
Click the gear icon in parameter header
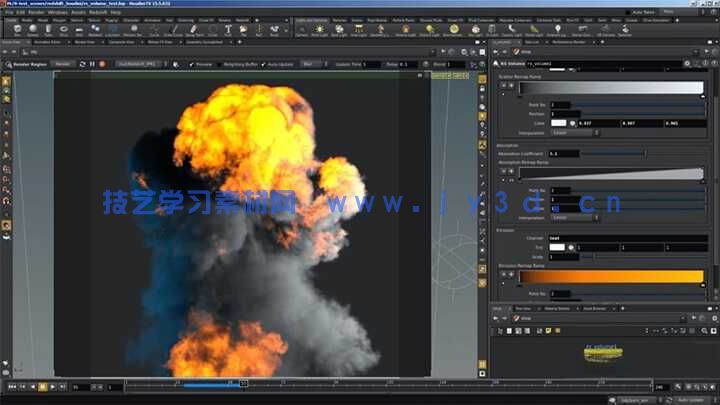point(687,64)
